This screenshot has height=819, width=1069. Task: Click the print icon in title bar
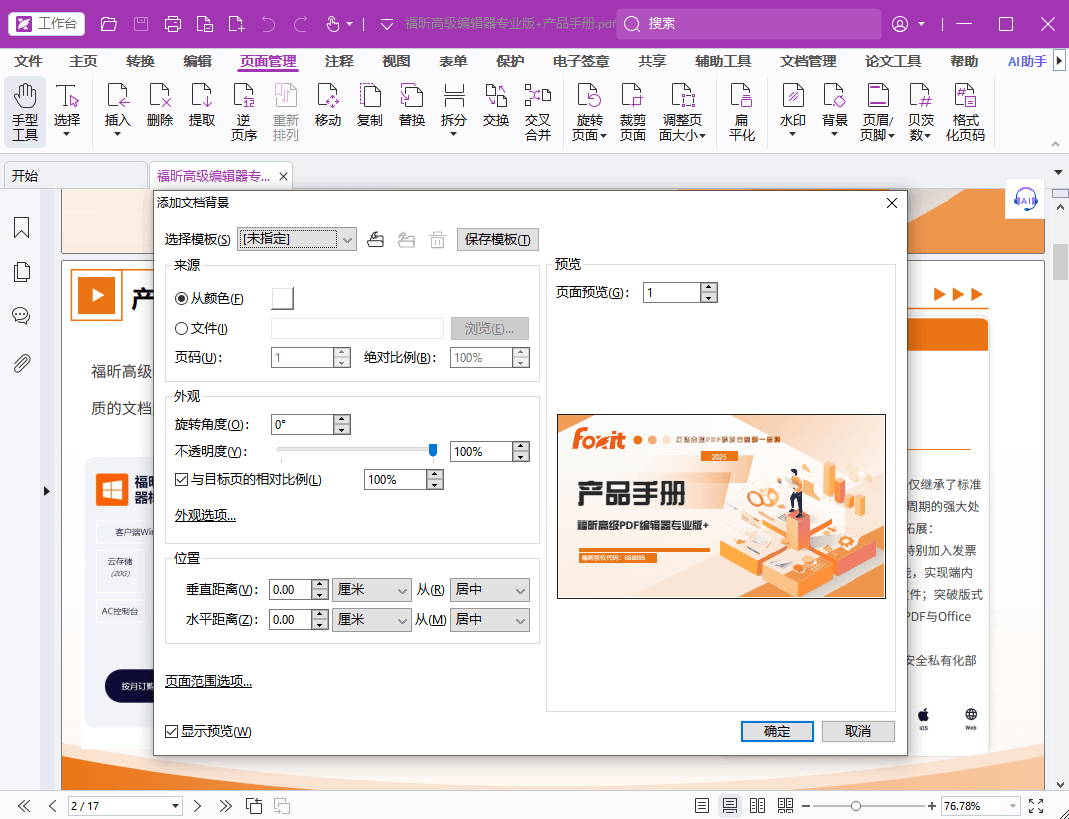click(x=173, y=24)
